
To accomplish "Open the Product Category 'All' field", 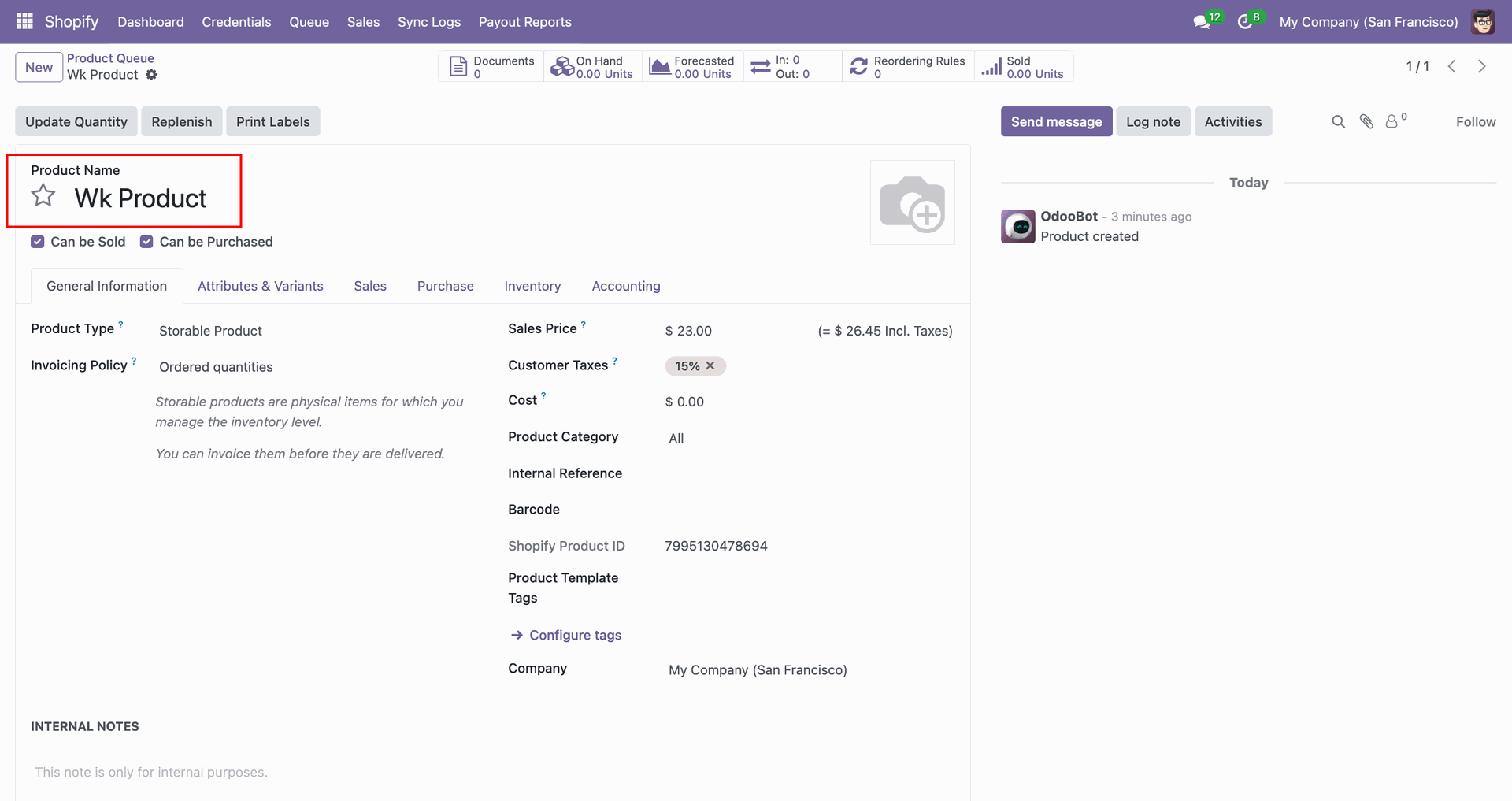I will [x=810, y=439].
